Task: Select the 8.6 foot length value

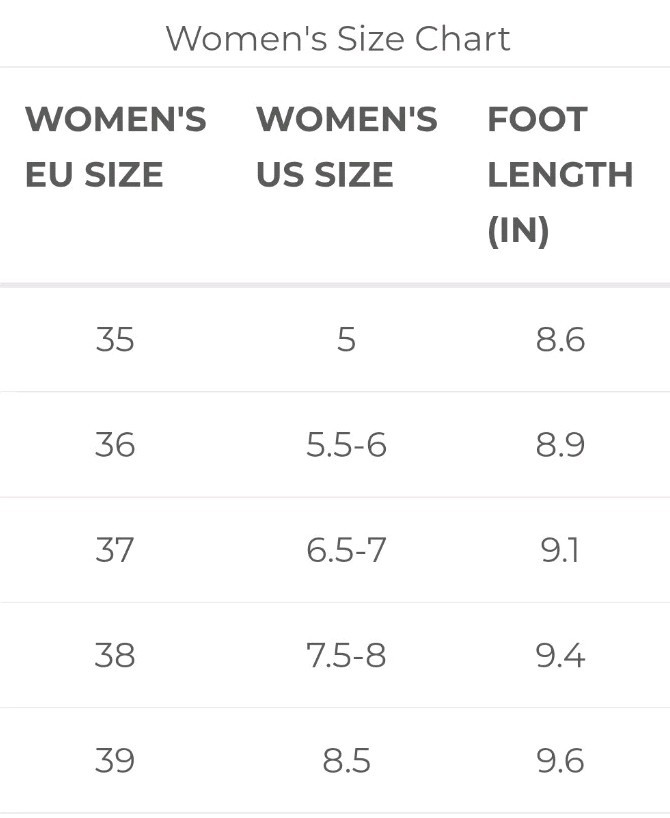Action: [x=560, y=340]
